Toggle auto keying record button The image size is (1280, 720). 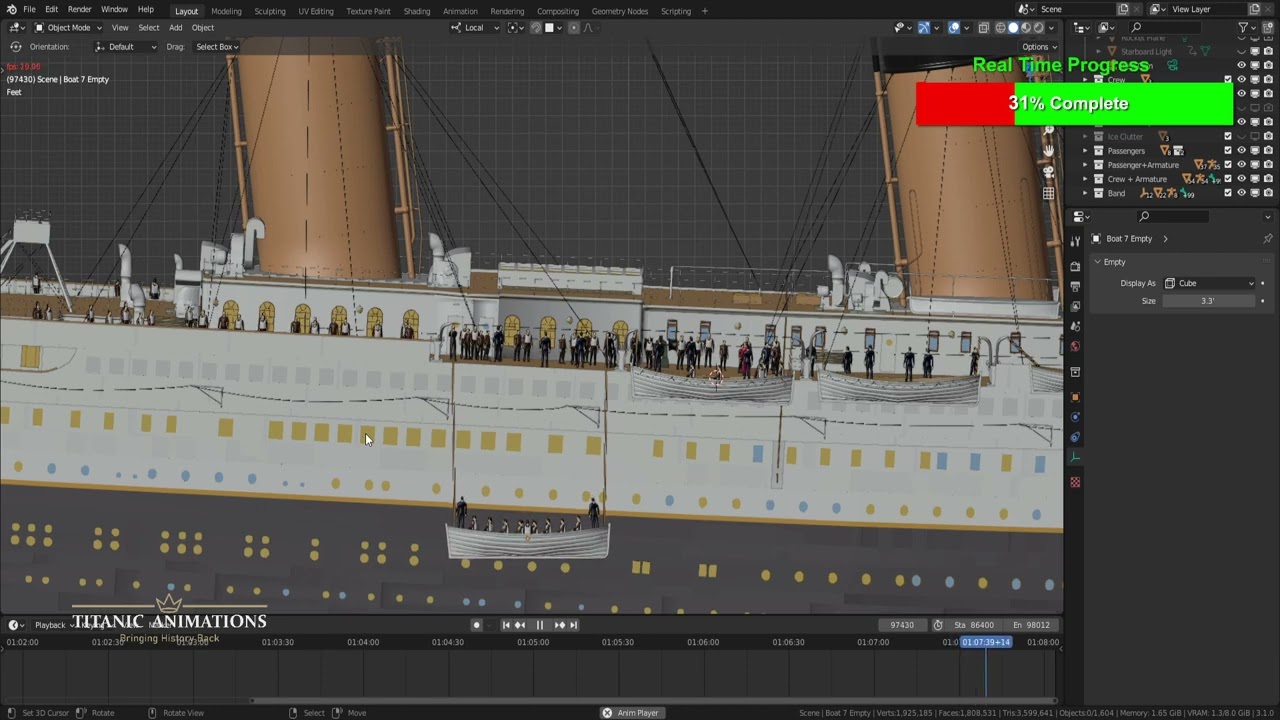[476, 625]
